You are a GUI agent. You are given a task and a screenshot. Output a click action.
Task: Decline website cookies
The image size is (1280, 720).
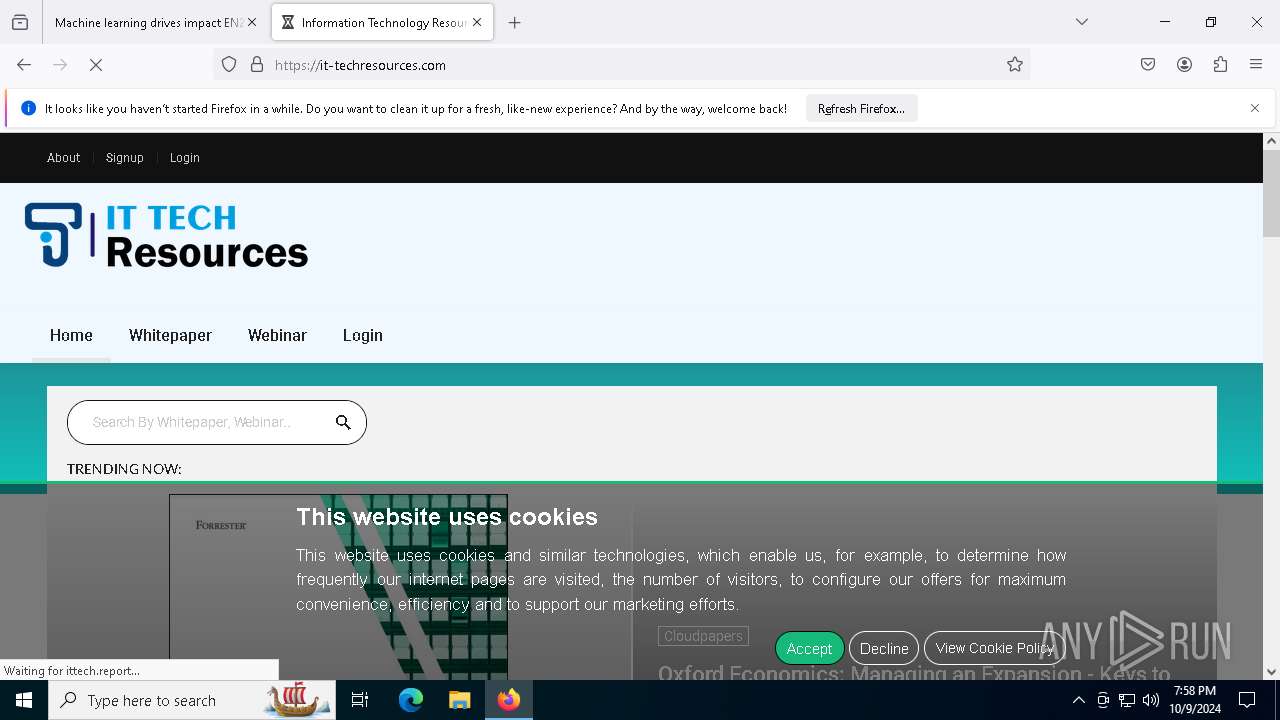point(884,648)
